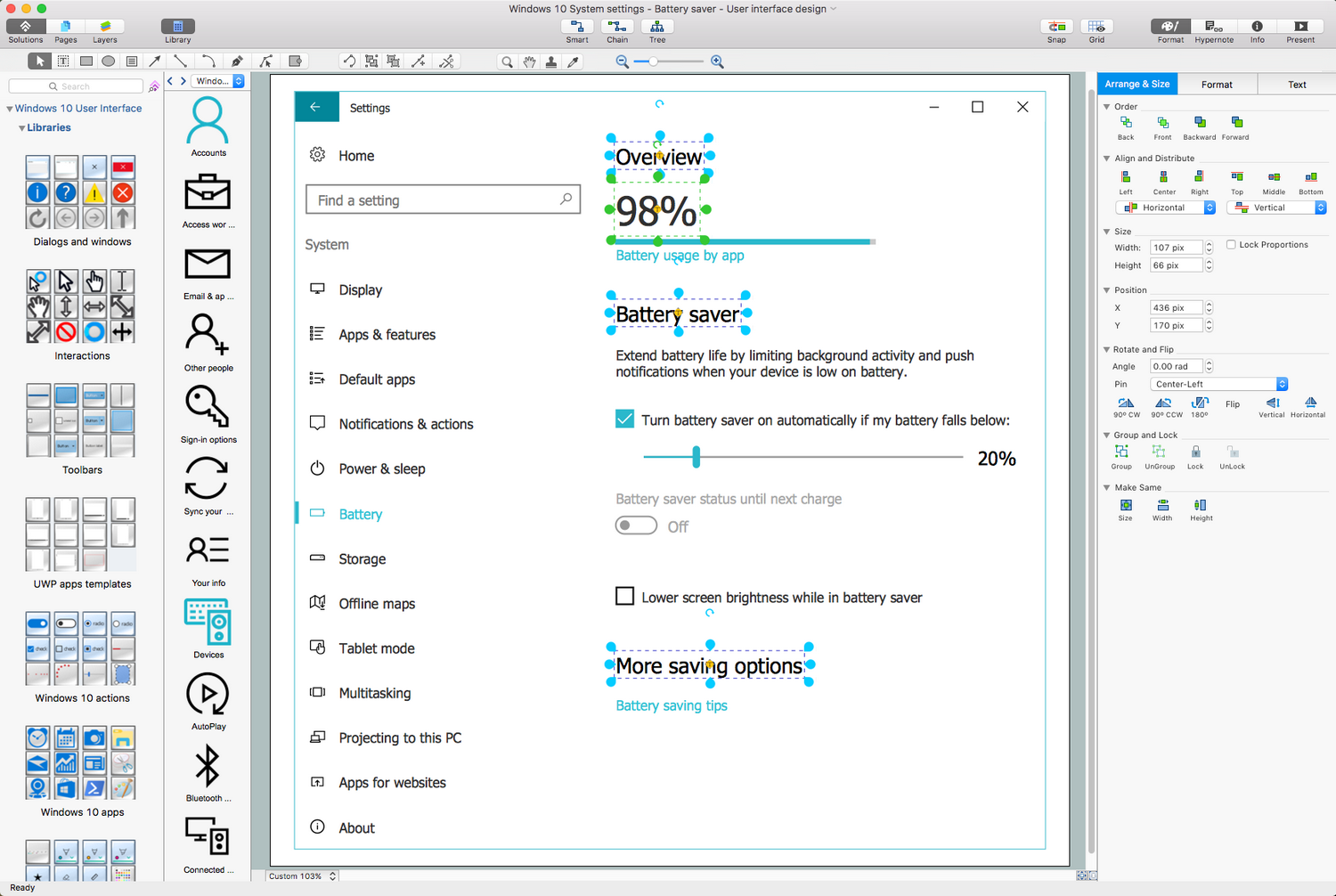
Task: Bring object to Front
Action: (1162, 128)
